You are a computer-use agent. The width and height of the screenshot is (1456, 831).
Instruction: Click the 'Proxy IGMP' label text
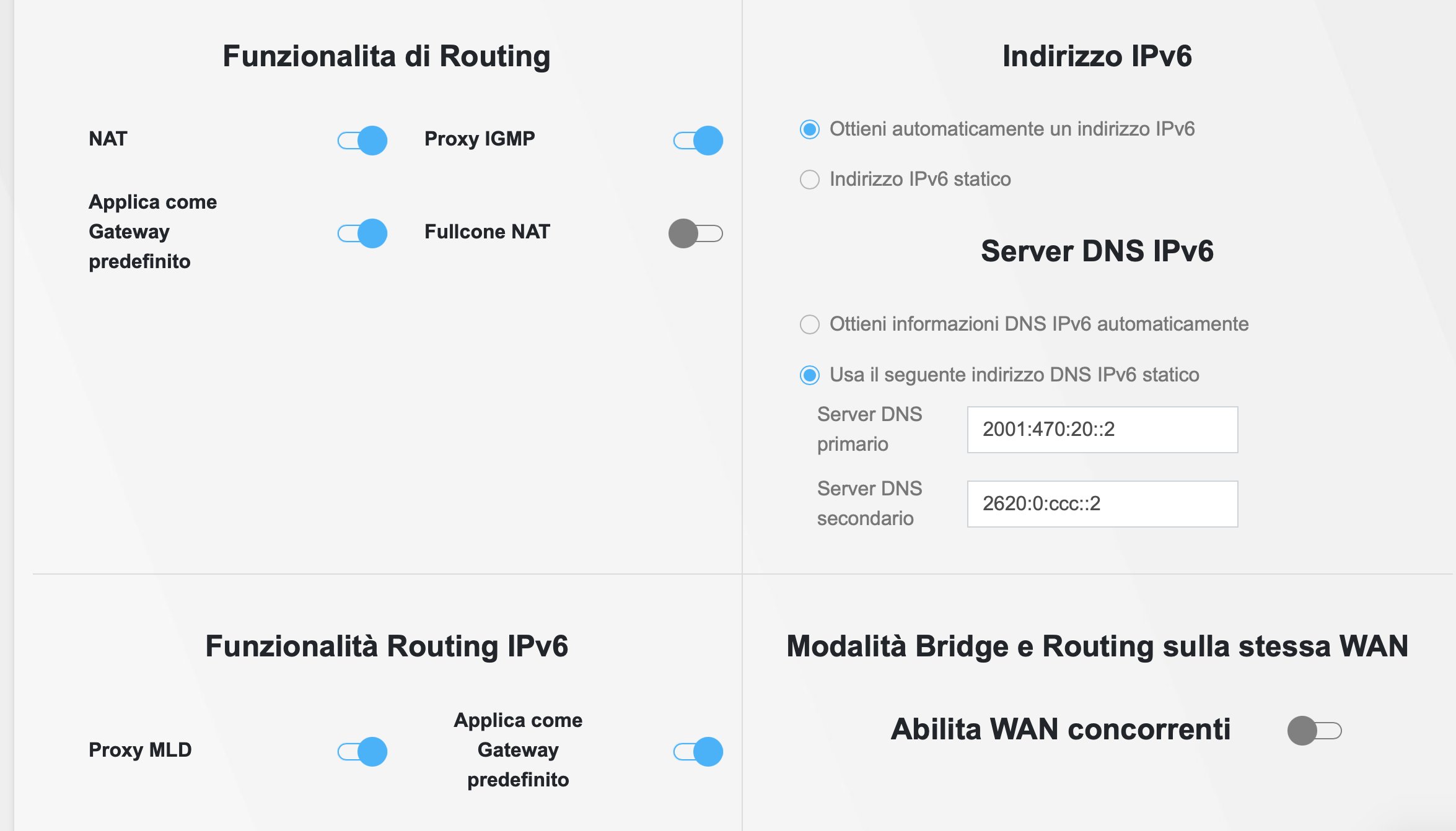point(480,139)
